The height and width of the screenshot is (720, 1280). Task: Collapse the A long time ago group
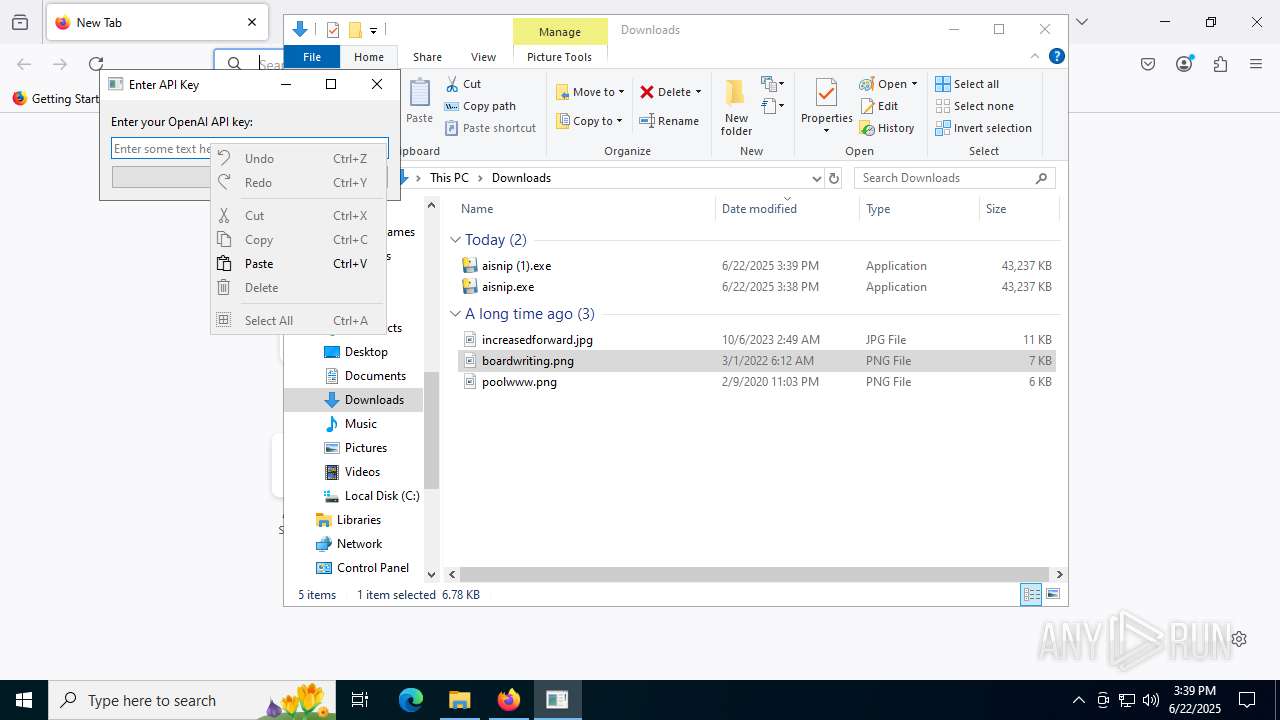[x=455, y=314]
